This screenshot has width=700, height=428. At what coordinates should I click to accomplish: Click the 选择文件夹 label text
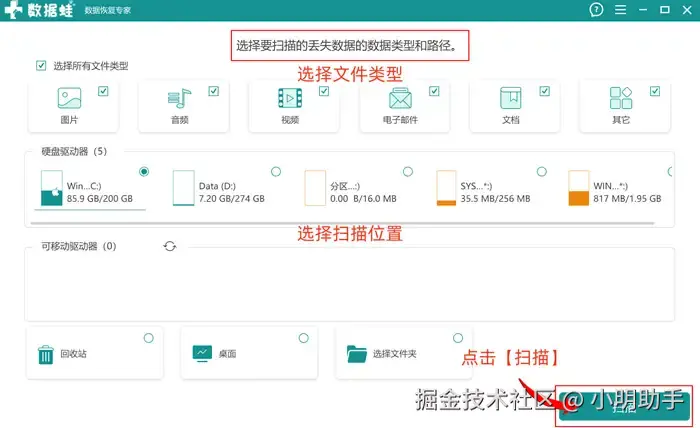pos(395,354)
